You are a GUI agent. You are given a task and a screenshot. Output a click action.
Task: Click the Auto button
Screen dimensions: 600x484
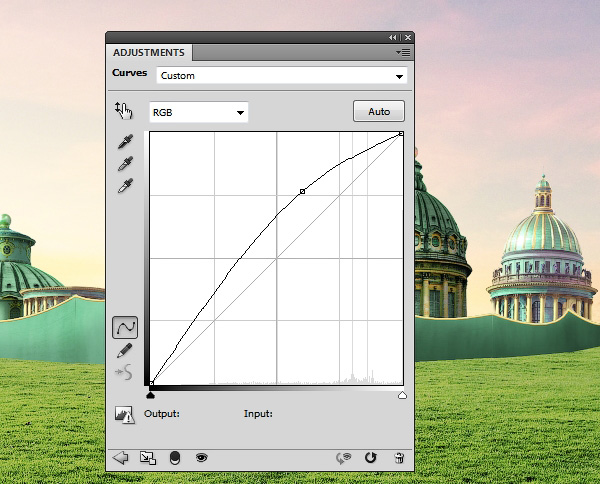pyautogui.click(x=379, y=111)
